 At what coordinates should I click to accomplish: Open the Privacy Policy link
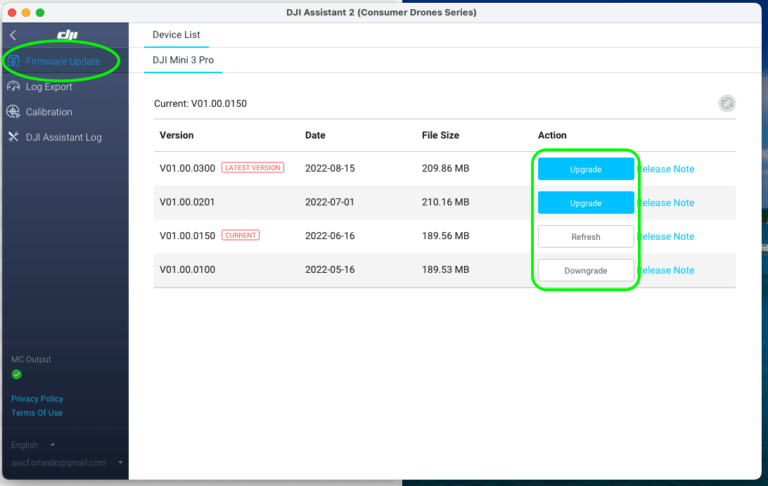[x=37, y=399]
